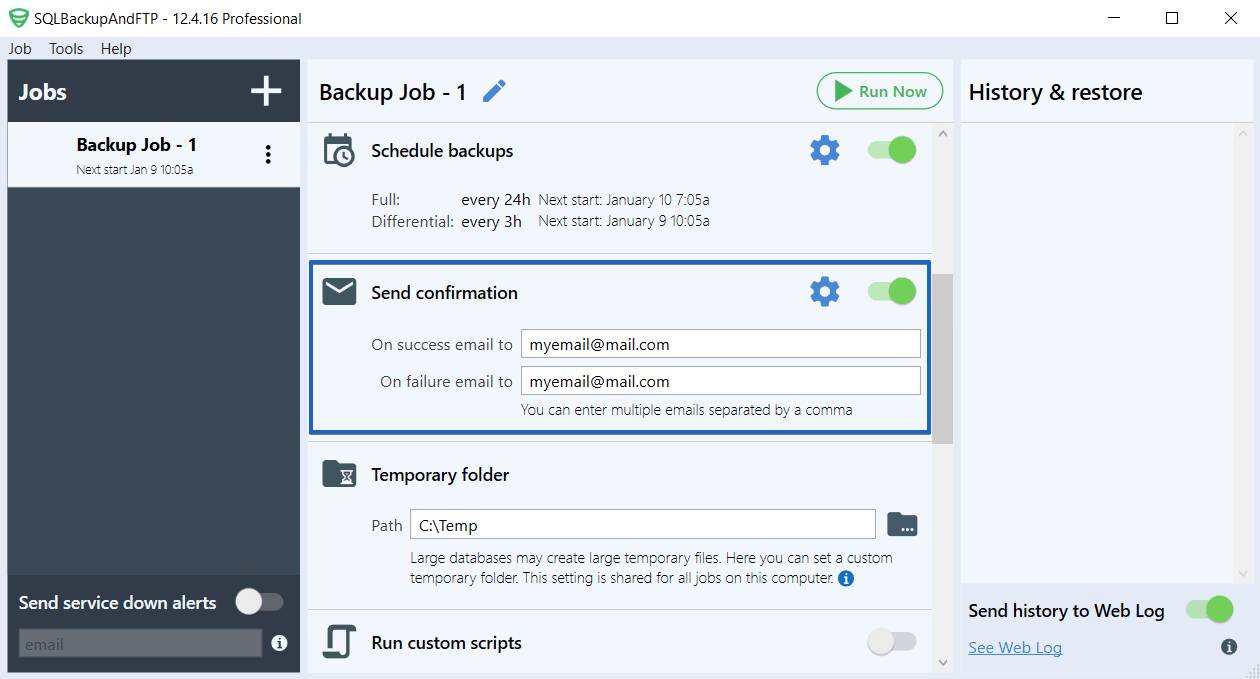The width and height of the screenshot is (1260, 679).
Task: Rename job using pencil edit icon
Action: (494, 92)
